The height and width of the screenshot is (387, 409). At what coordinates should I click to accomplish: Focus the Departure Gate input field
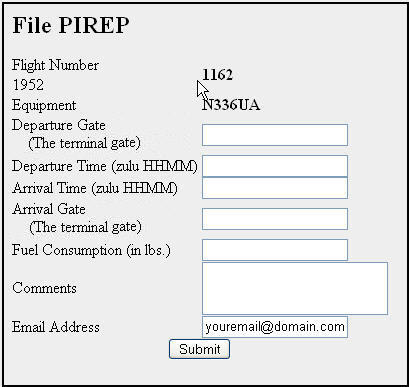[275, 135]
